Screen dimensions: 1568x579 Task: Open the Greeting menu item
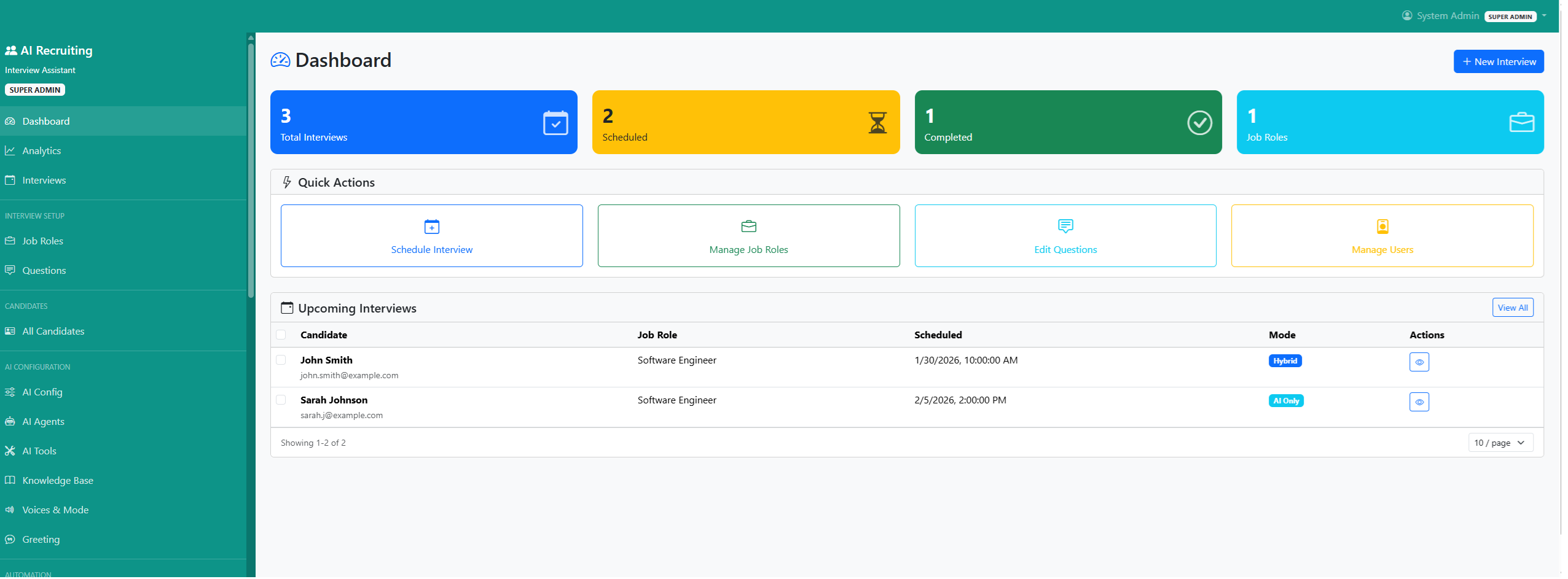41,539
